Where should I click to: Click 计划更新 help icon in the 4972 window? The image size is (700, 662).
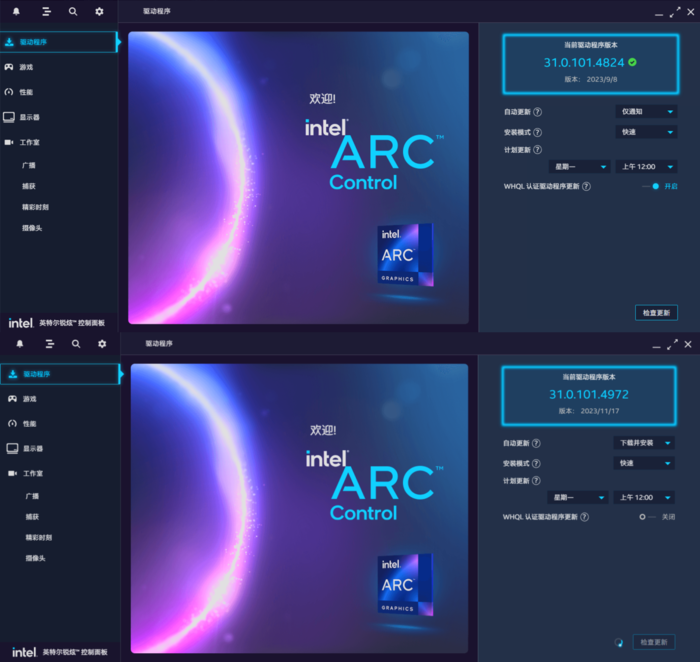[x=536, y=480]
